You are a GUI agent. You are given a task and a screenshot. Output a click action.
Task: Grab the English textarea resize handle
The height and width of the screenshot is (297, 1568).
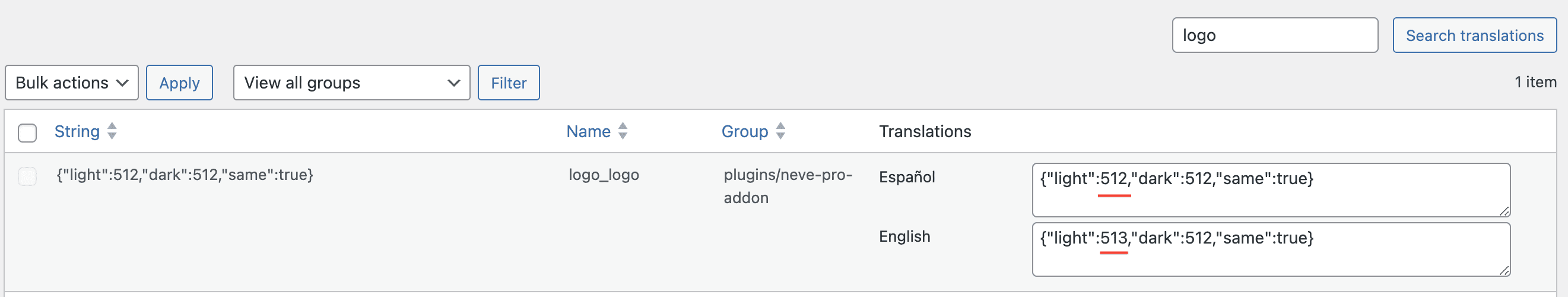[1504, 270]
